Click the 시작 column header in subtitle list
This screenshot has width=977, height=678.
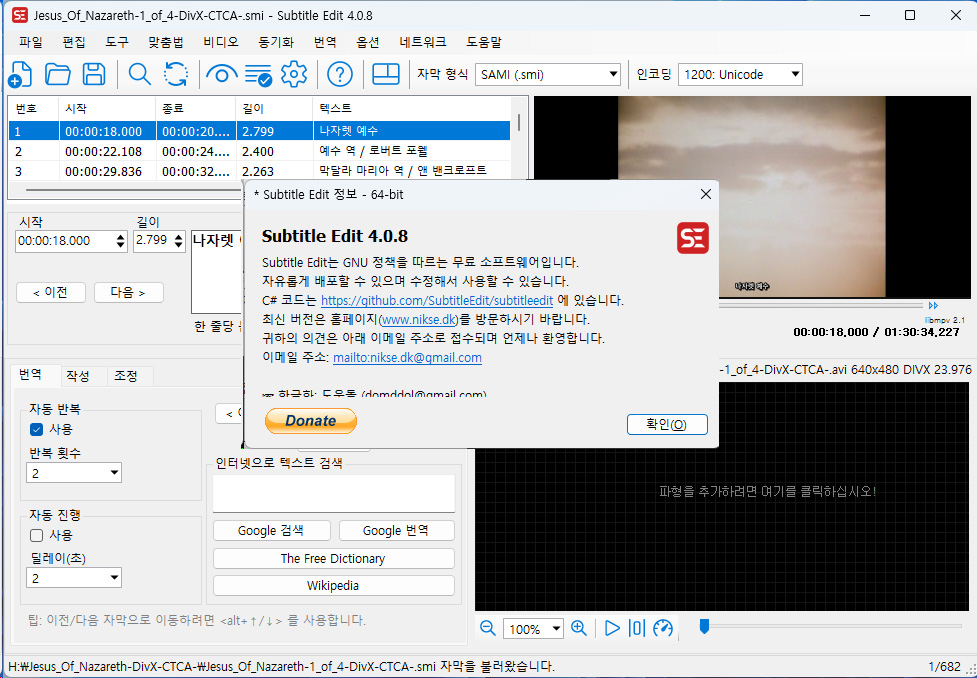point(107,108)
